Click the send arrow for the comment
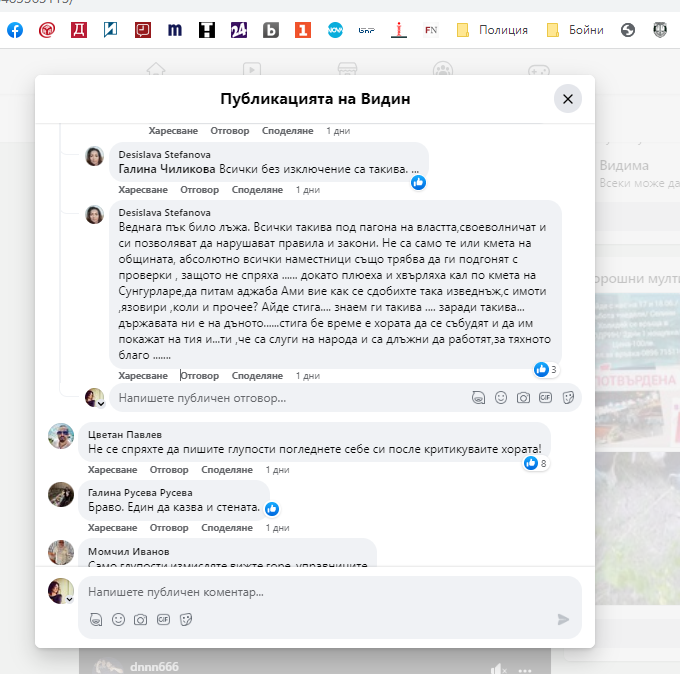 [x=563, y=619]
